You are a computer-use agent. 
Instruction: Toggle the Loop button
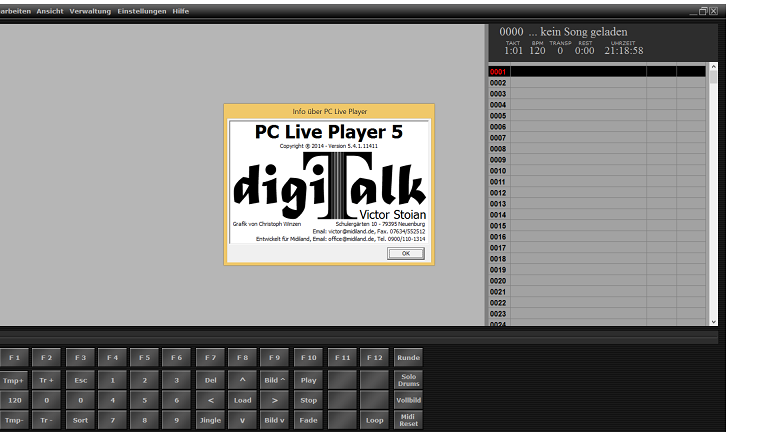click(x=374, y=420)
